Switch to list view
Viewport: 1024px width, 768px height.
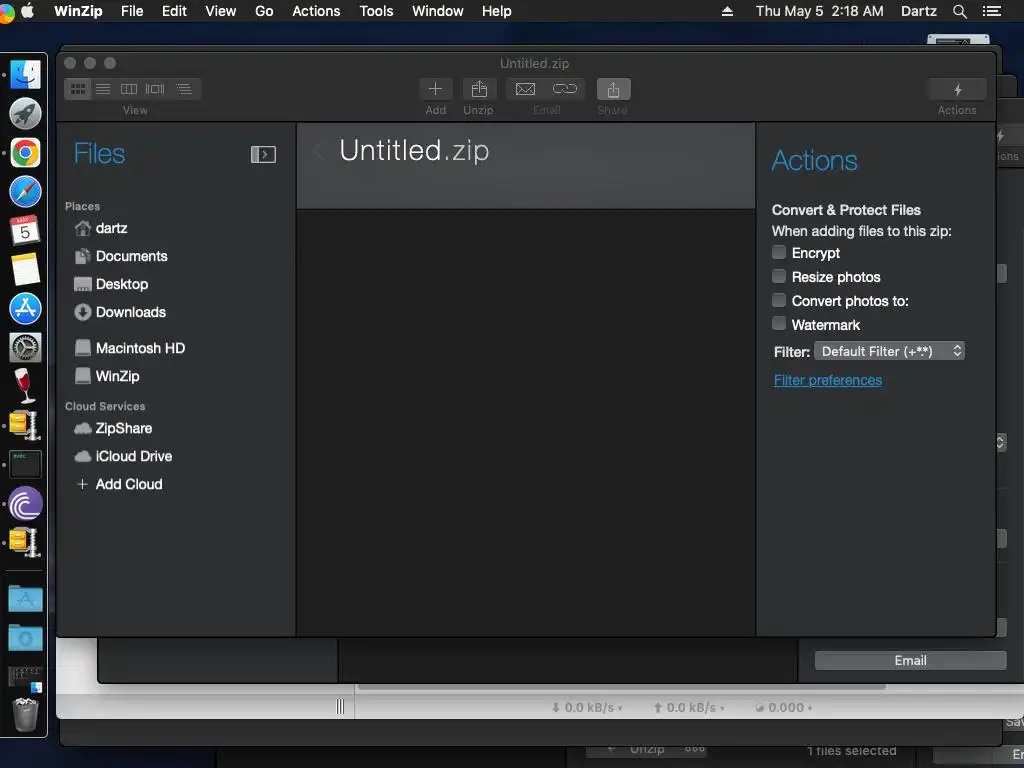[103, 89]
